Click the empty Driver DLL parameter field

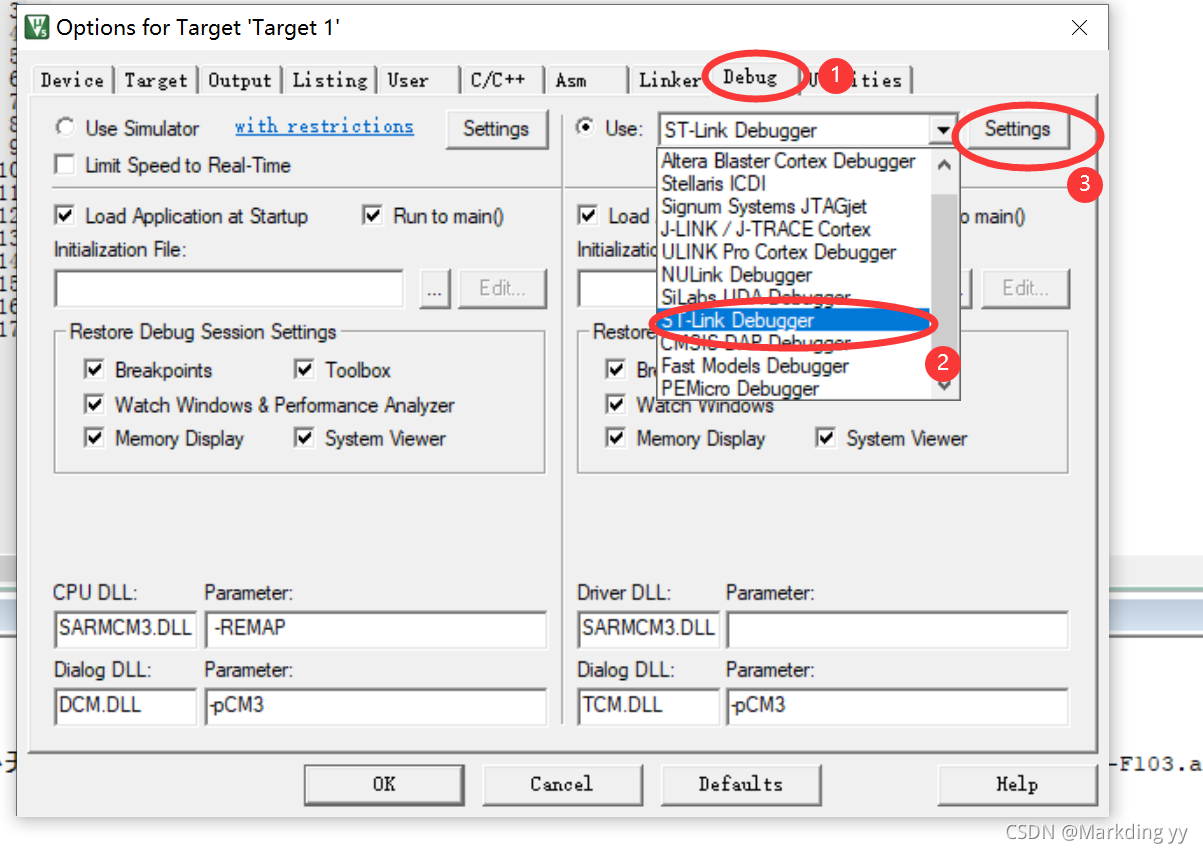tap(897, 630)
